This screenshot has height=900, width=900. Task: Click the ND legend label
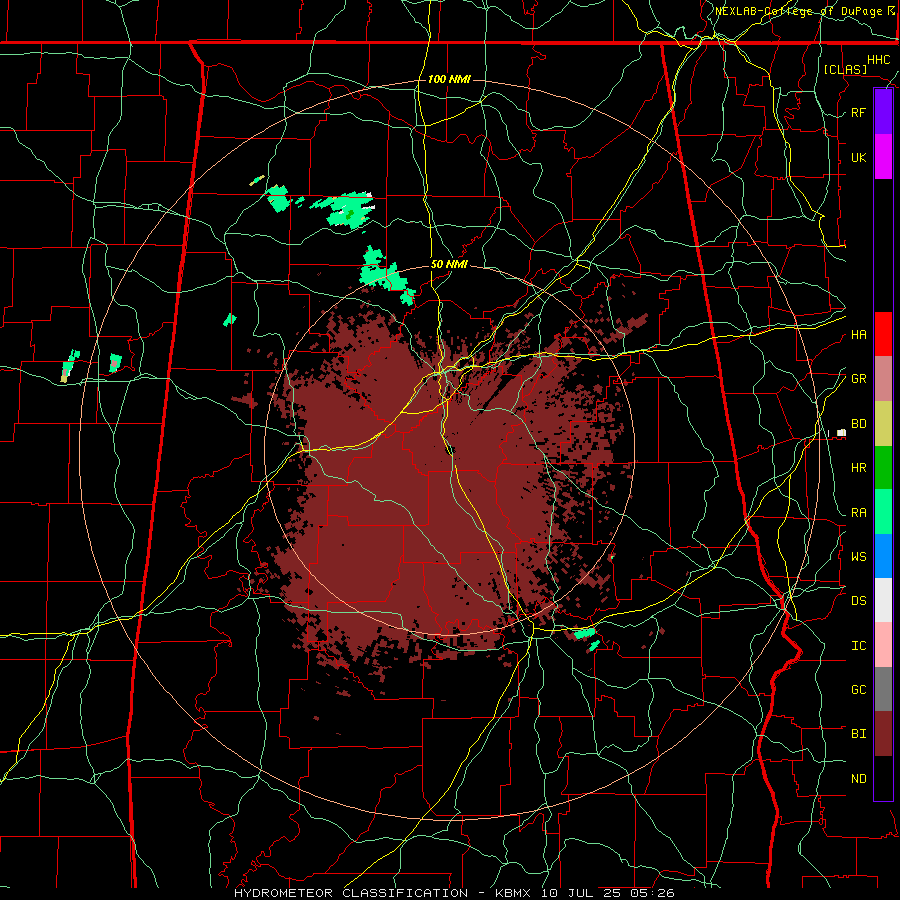coord(858,779)
